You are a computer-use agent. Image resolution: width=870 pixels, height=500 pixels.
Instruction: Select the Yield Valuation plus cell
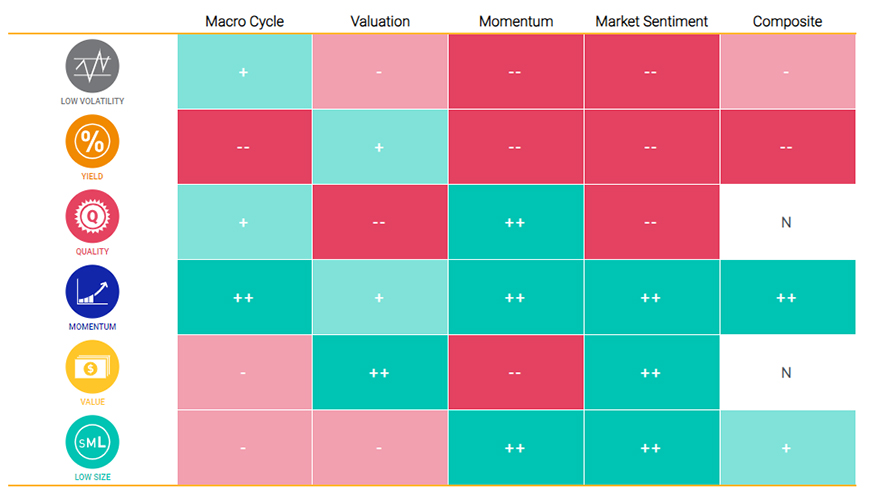coord(379,147)
